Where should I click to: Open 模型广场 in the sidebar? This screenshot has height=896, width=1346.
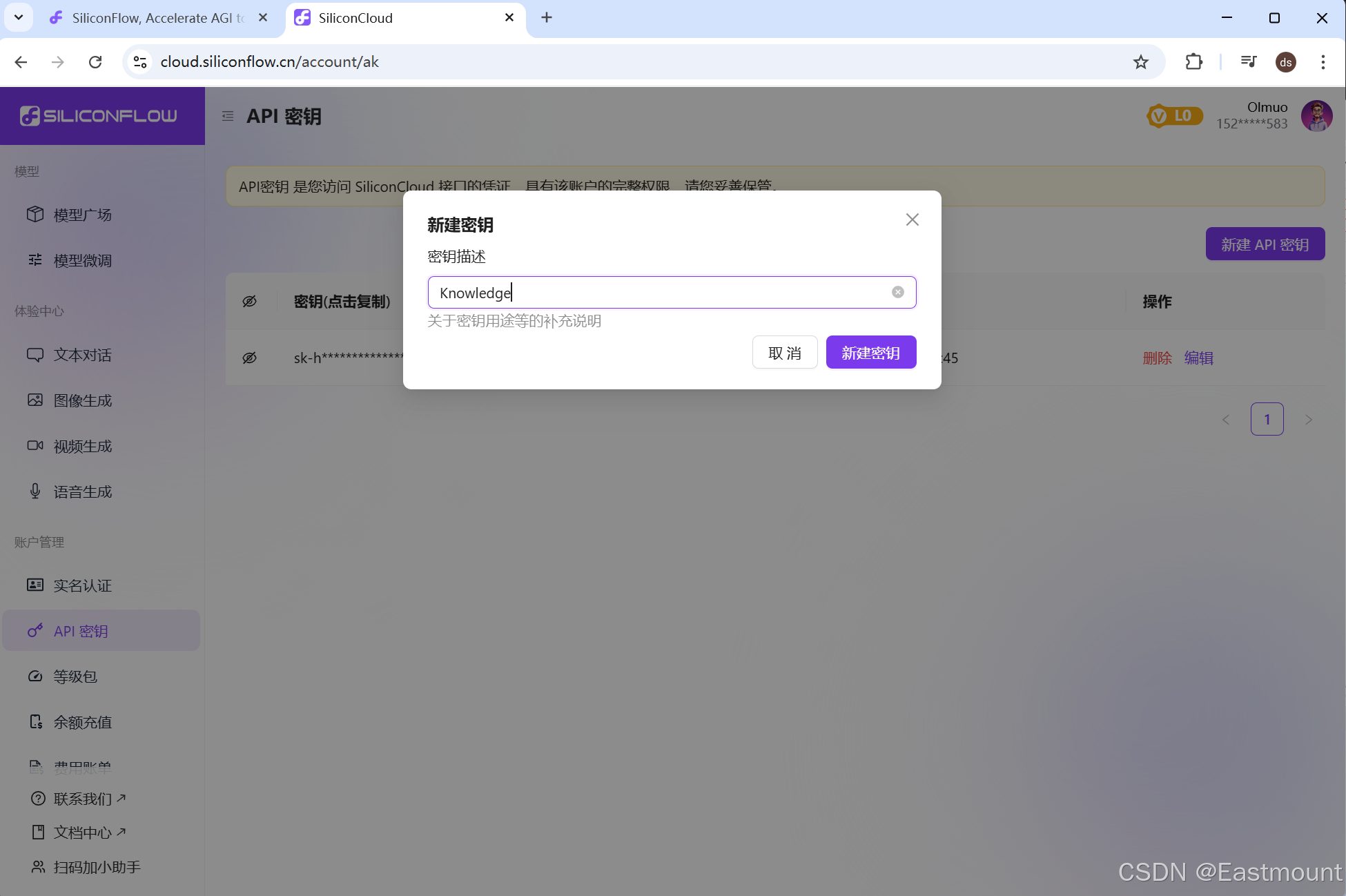[82, 215]
